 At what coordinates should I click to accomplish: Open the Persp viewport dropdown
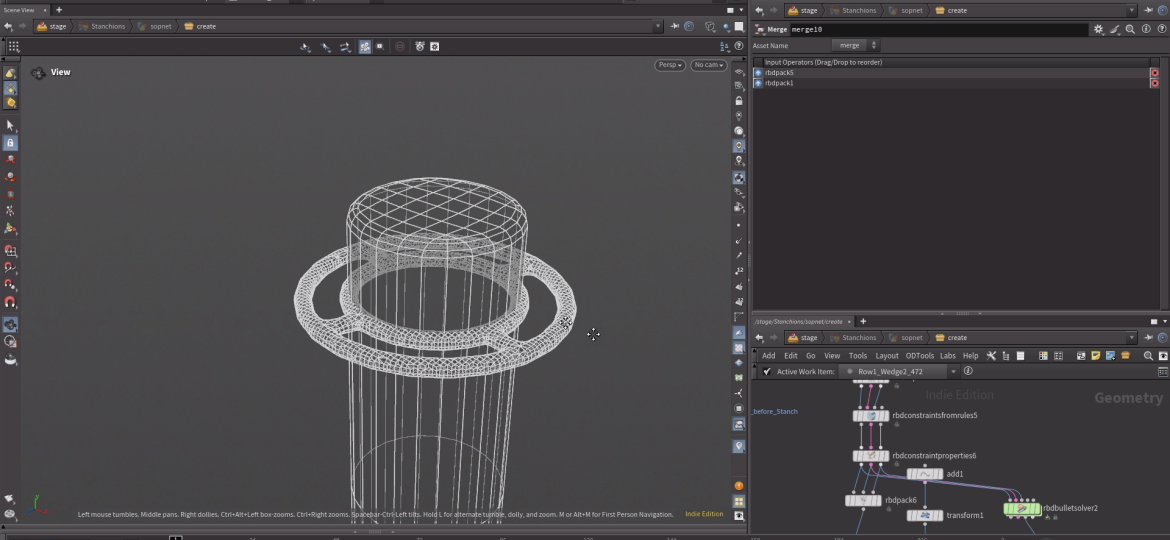click(670, 65)
